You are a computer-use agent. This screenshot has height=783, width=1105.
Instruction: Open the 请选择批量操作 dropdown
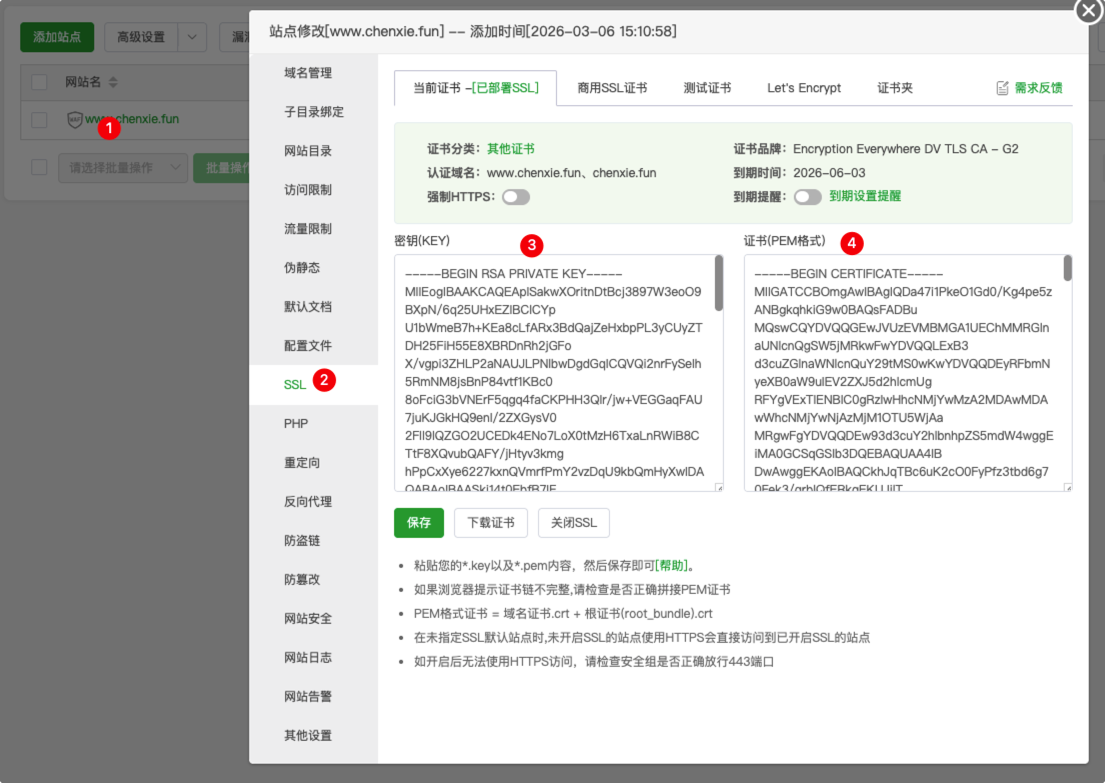click(123, 167)
